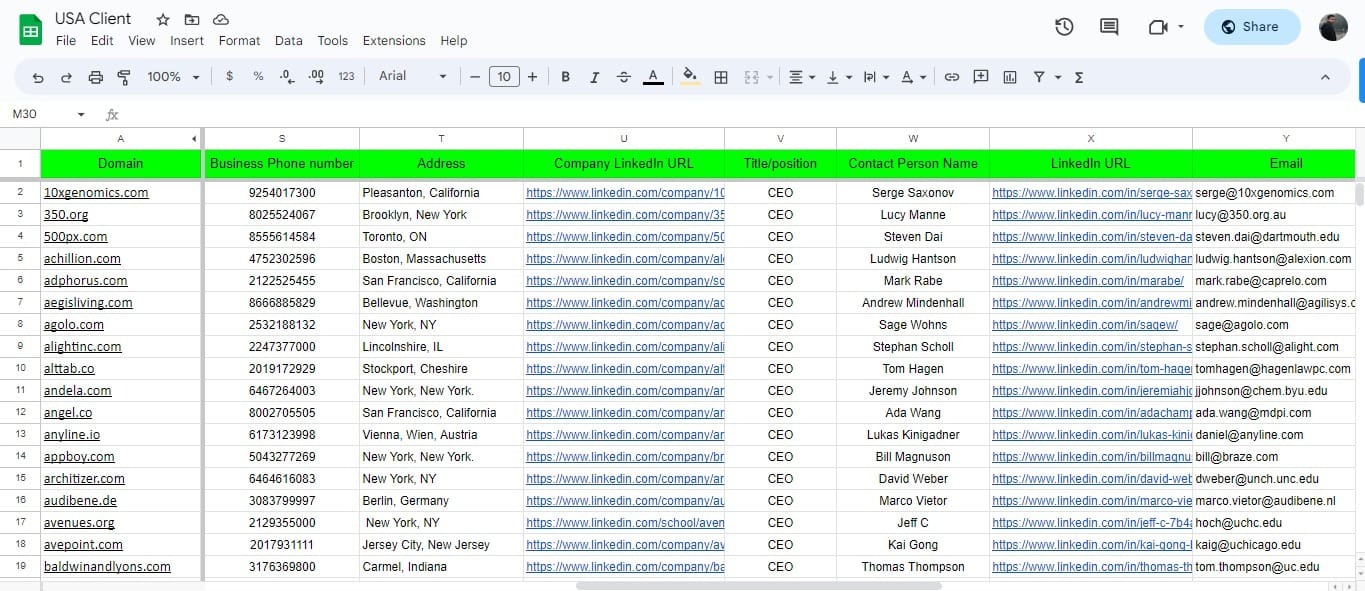Viewport: 1365px width, 591px height.
Task: Open the comments history
Action: point(1109,27)
